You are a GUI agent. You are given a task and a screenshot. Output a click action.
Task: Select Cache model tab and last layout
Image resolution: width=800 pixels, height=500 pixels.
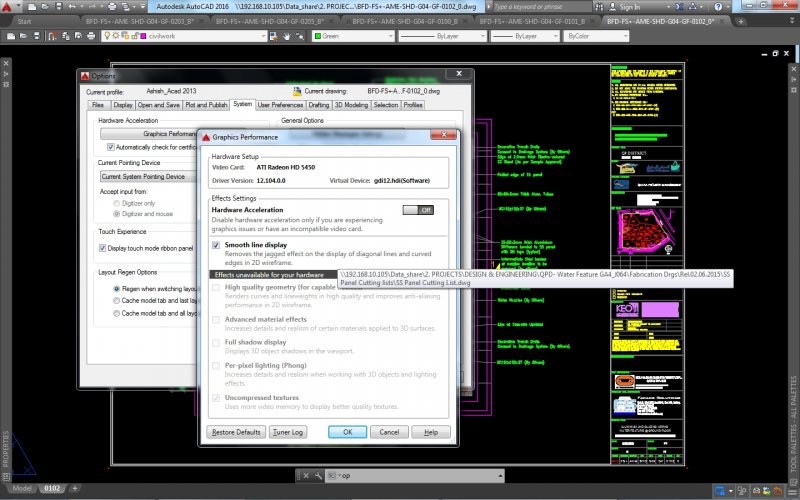pyautogui.click(x=117, y=301)
